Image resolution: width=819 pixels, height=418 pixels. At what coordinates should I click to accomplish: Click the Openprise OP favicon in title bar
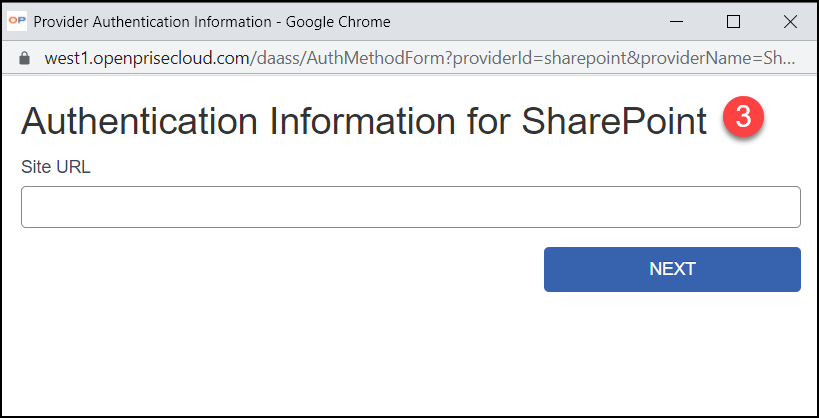[x=17, y=21]
